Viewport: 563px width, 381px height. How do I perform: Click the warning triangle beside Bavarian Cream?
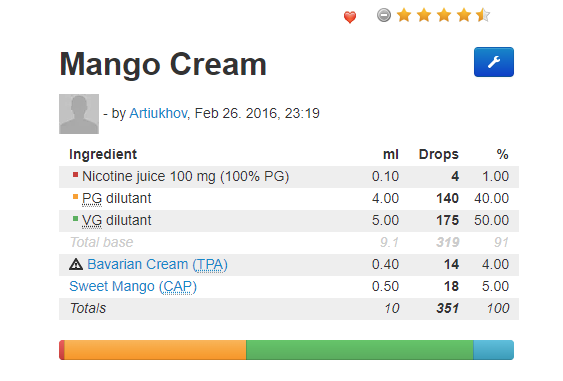[76, 264]
